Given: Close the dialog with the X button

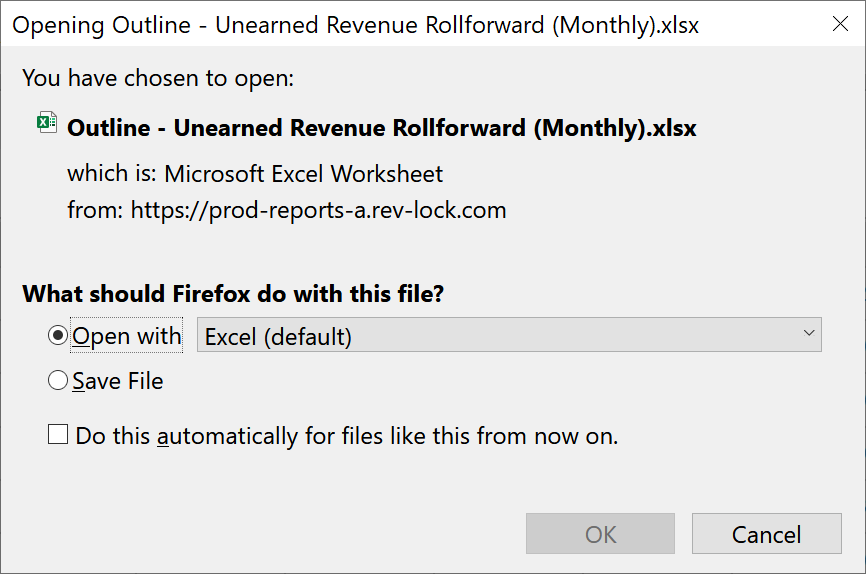Looking at the screenshot, I should [x=840, y=24].
